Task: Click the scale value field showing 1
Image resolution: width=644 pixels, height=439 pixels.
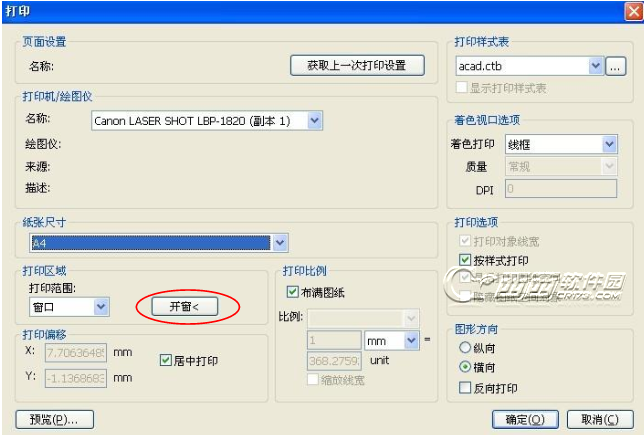Action: 334,340
